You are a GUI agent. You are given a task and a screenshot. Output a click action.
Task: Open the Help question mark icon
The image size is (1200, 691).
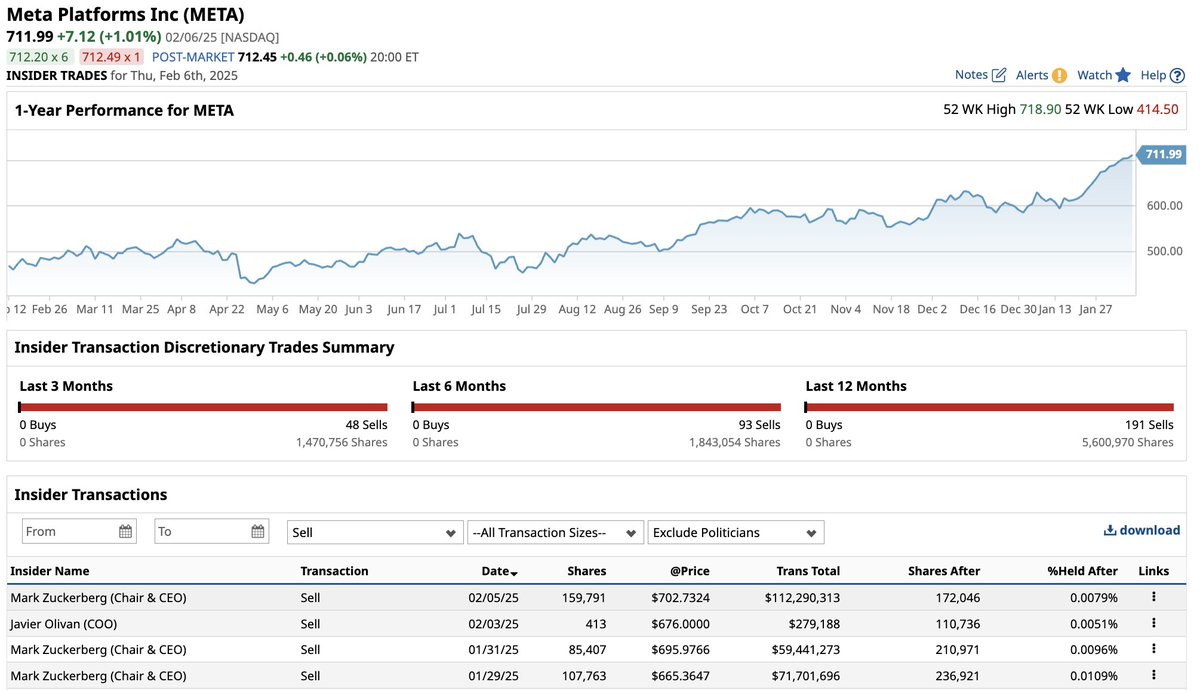tap(1177, 75)
